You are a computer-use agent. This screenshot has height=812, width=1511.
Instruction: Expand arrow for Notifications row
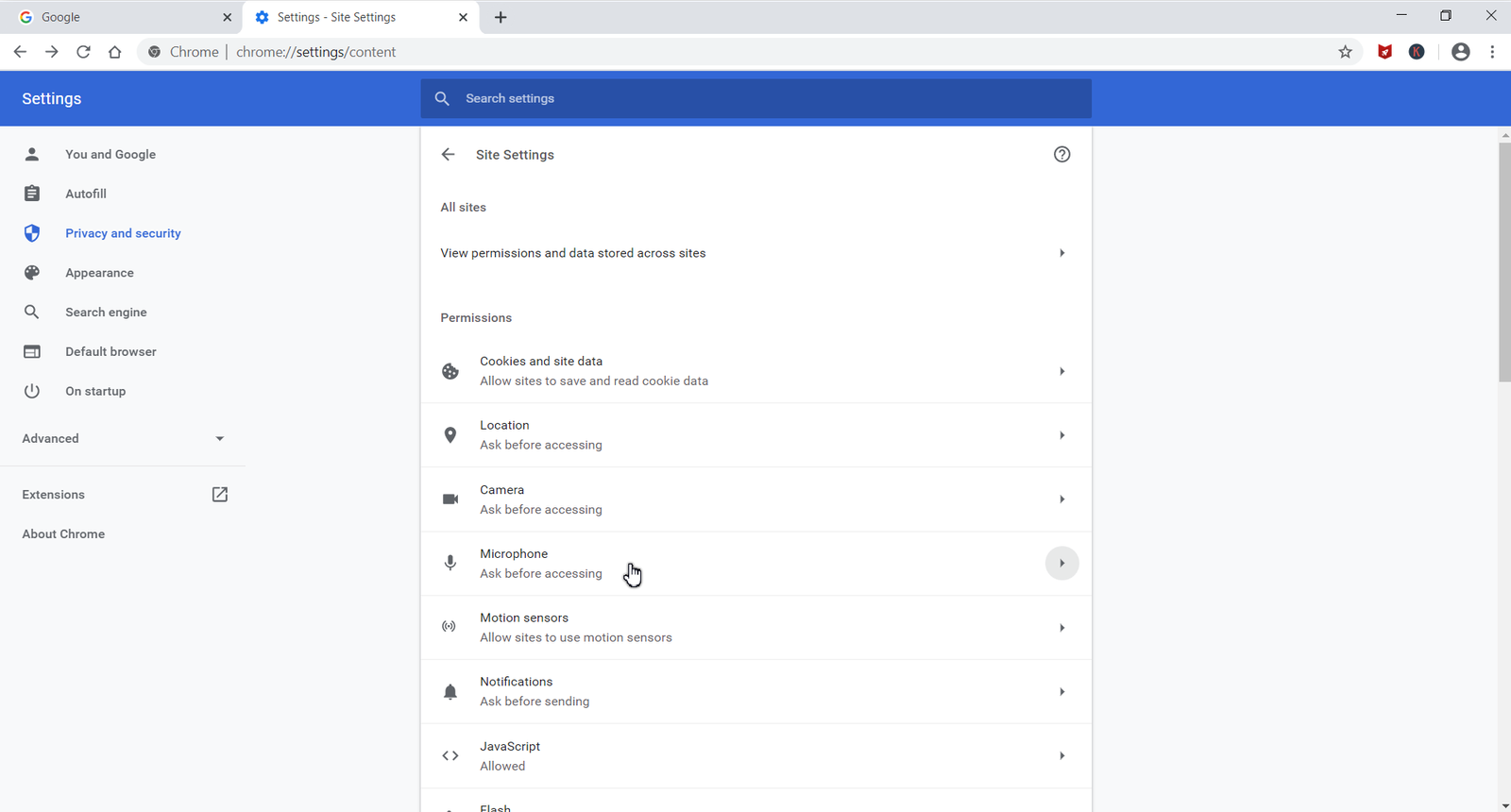1062,692
